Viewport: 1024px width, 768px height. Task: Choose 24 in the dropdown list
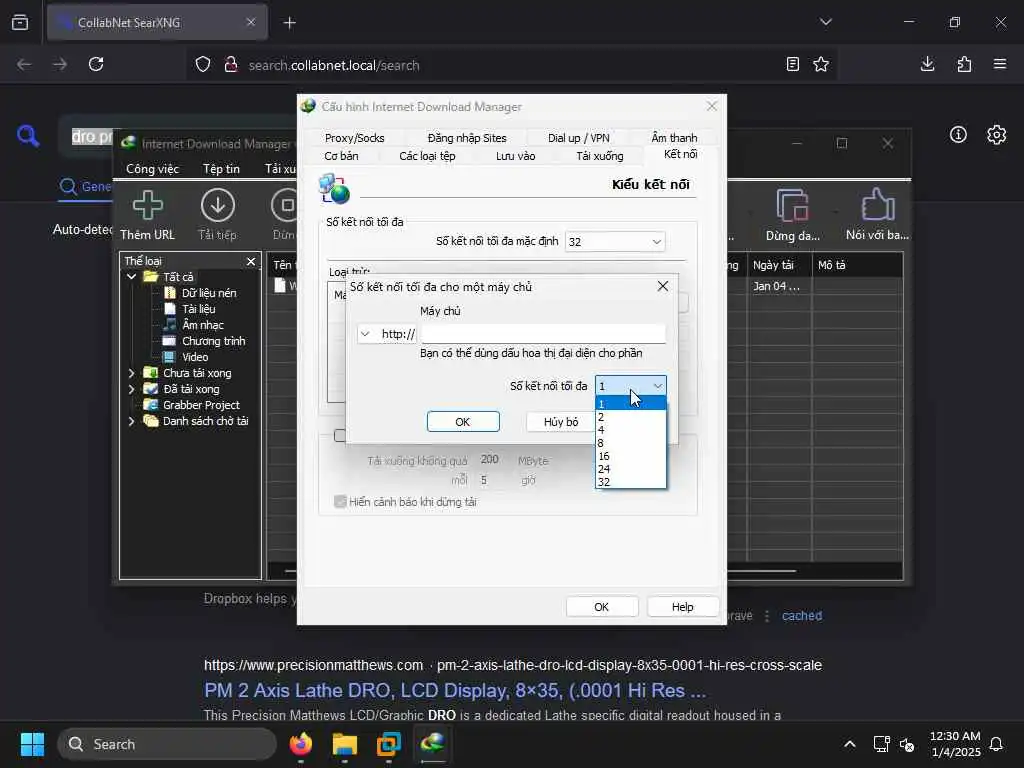(x=630, y=469)
